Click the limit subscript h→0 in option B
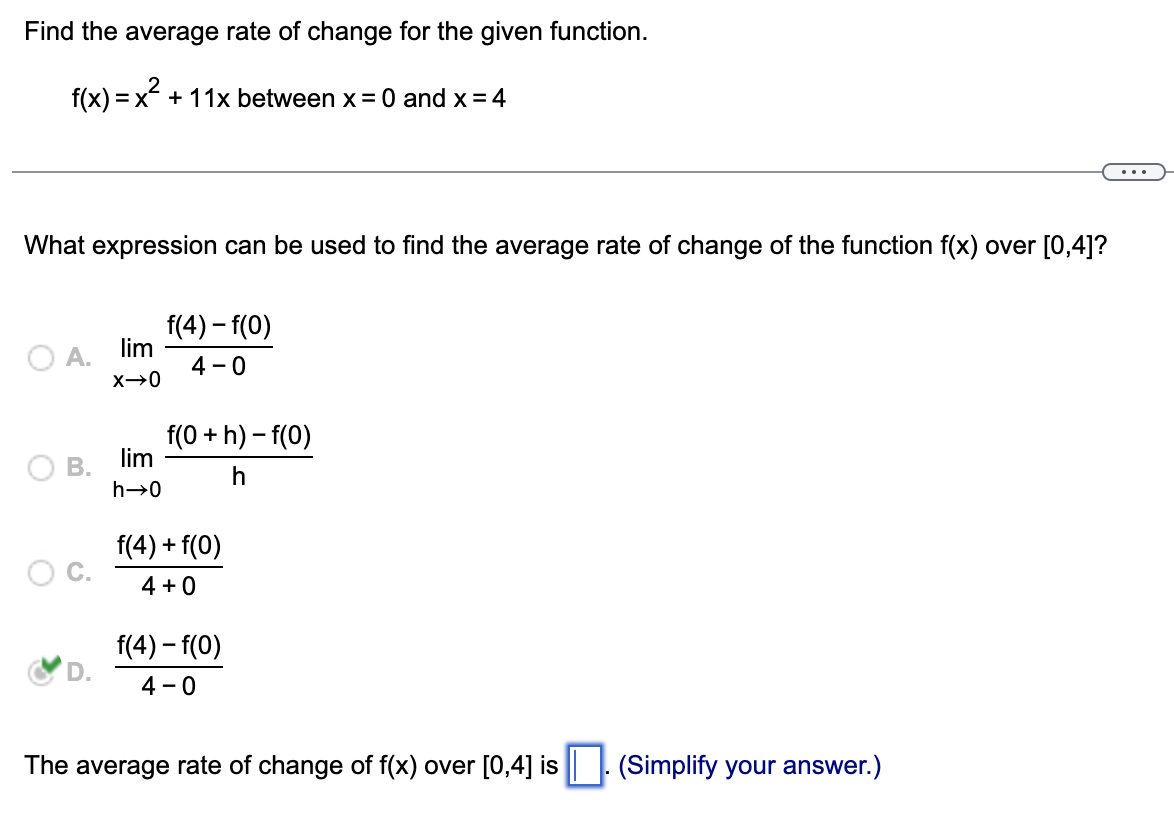The height and width of the screenshot is (818, 1174). pyautogui.click(x=135, y=487)
